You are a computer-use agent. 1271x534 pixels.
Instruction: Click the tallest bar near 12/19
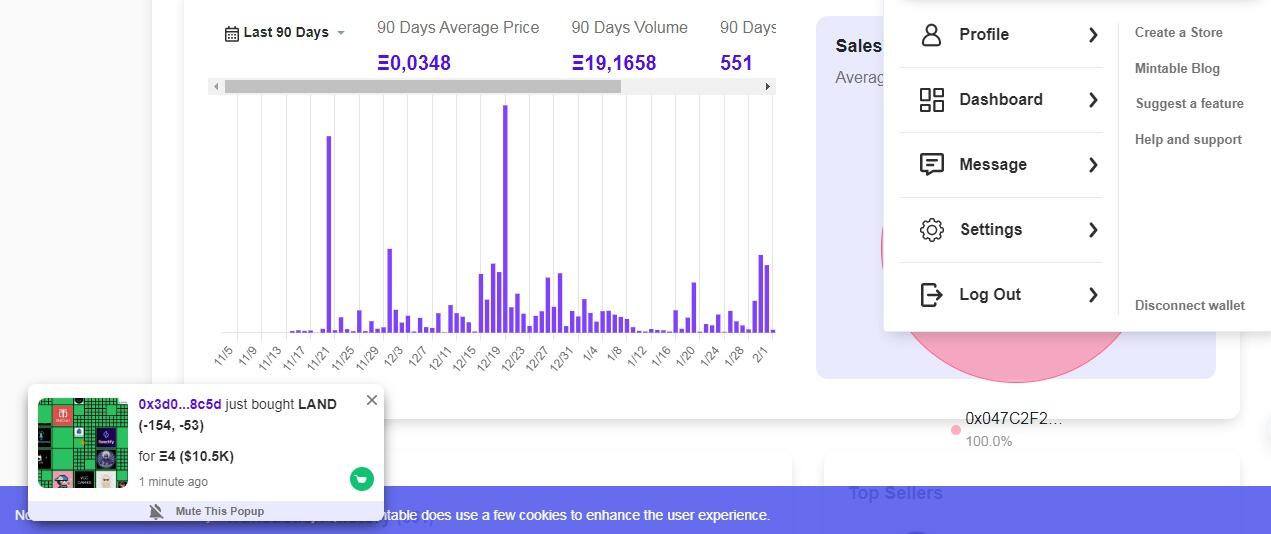505,219
